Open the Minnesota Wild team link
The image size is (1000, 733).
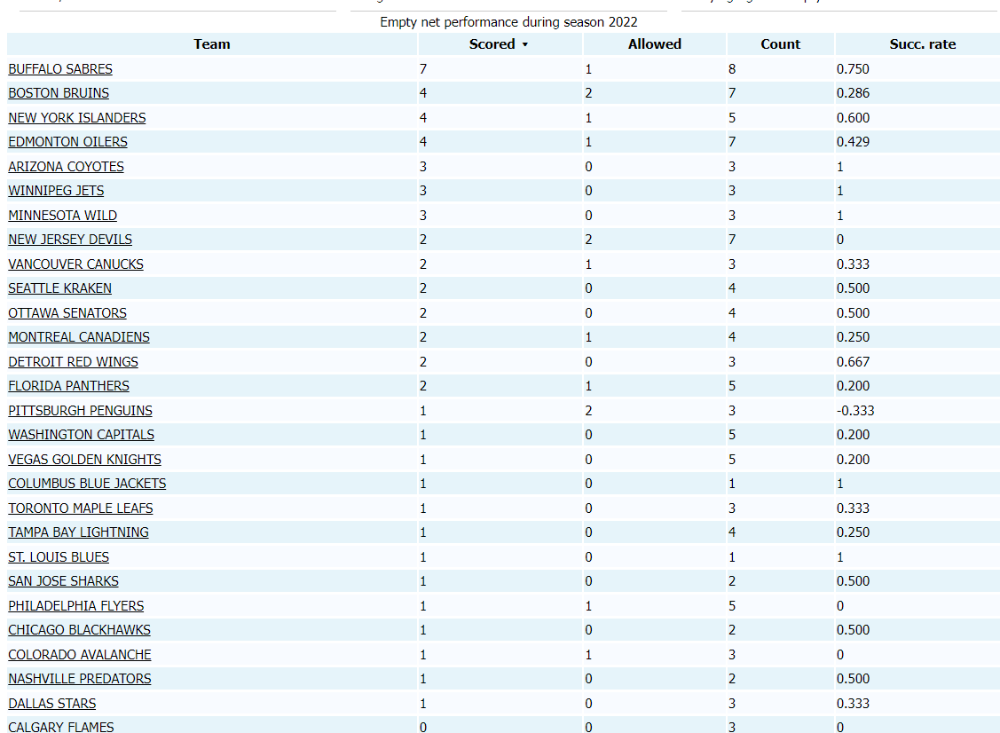62,216
